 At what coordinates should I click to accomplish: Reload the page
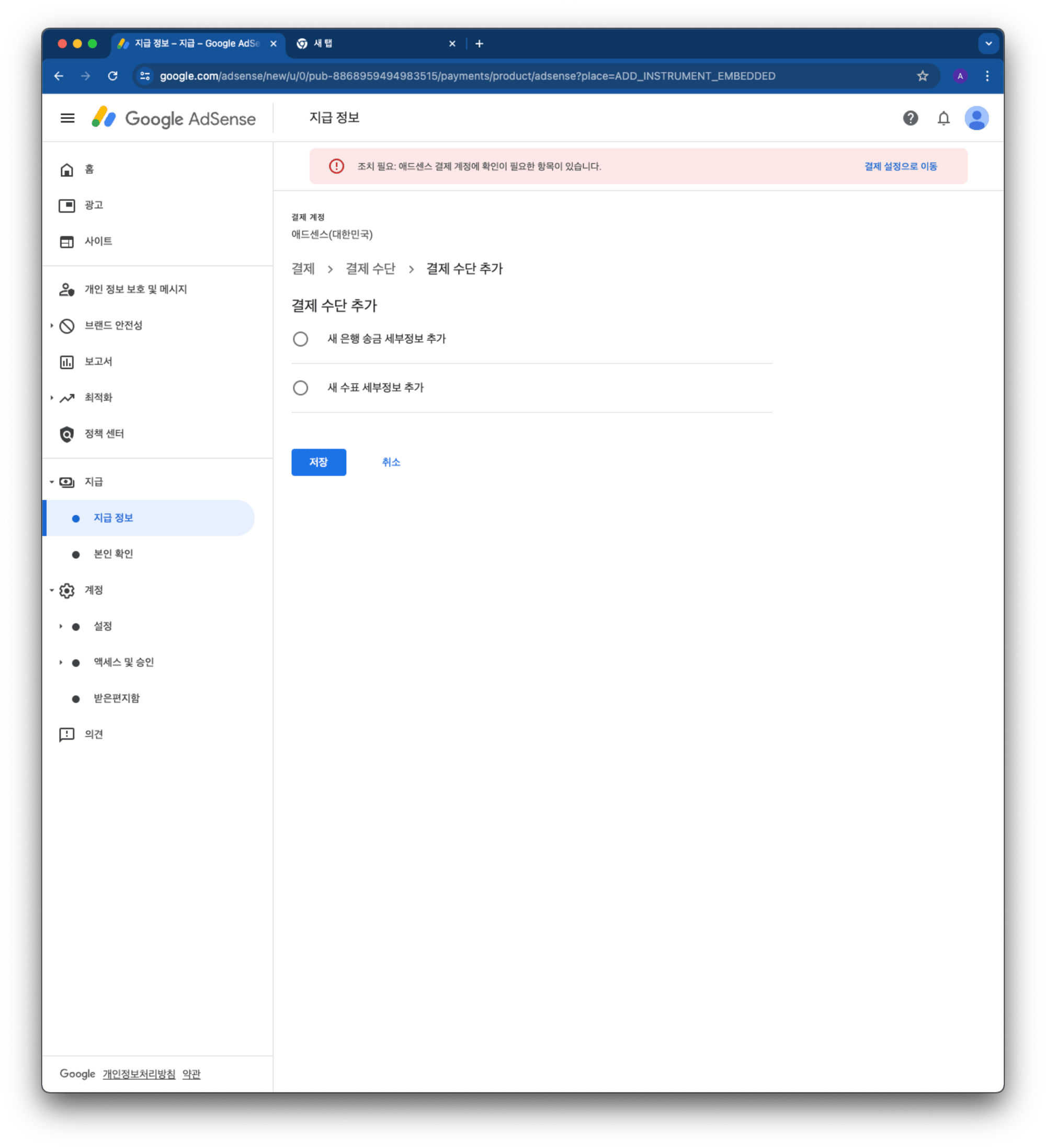112,76
